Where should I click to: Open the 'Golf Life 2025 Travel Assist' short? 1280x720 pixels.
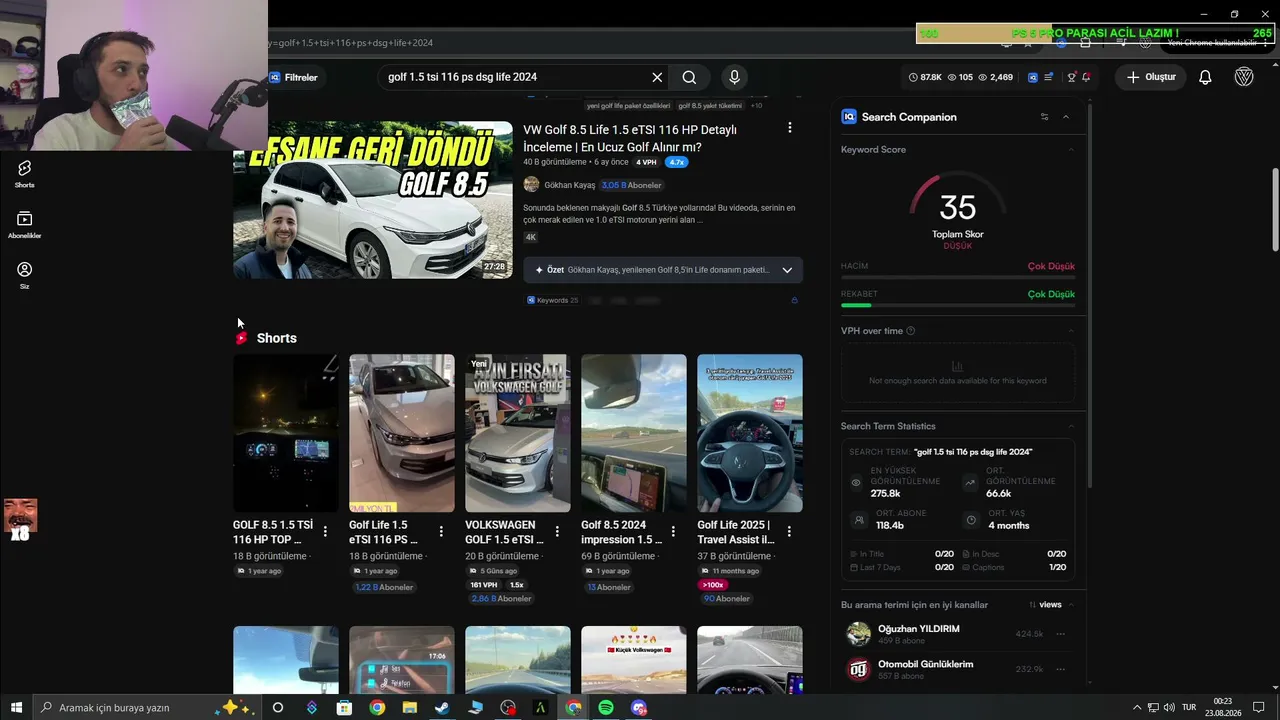[750, 433]
